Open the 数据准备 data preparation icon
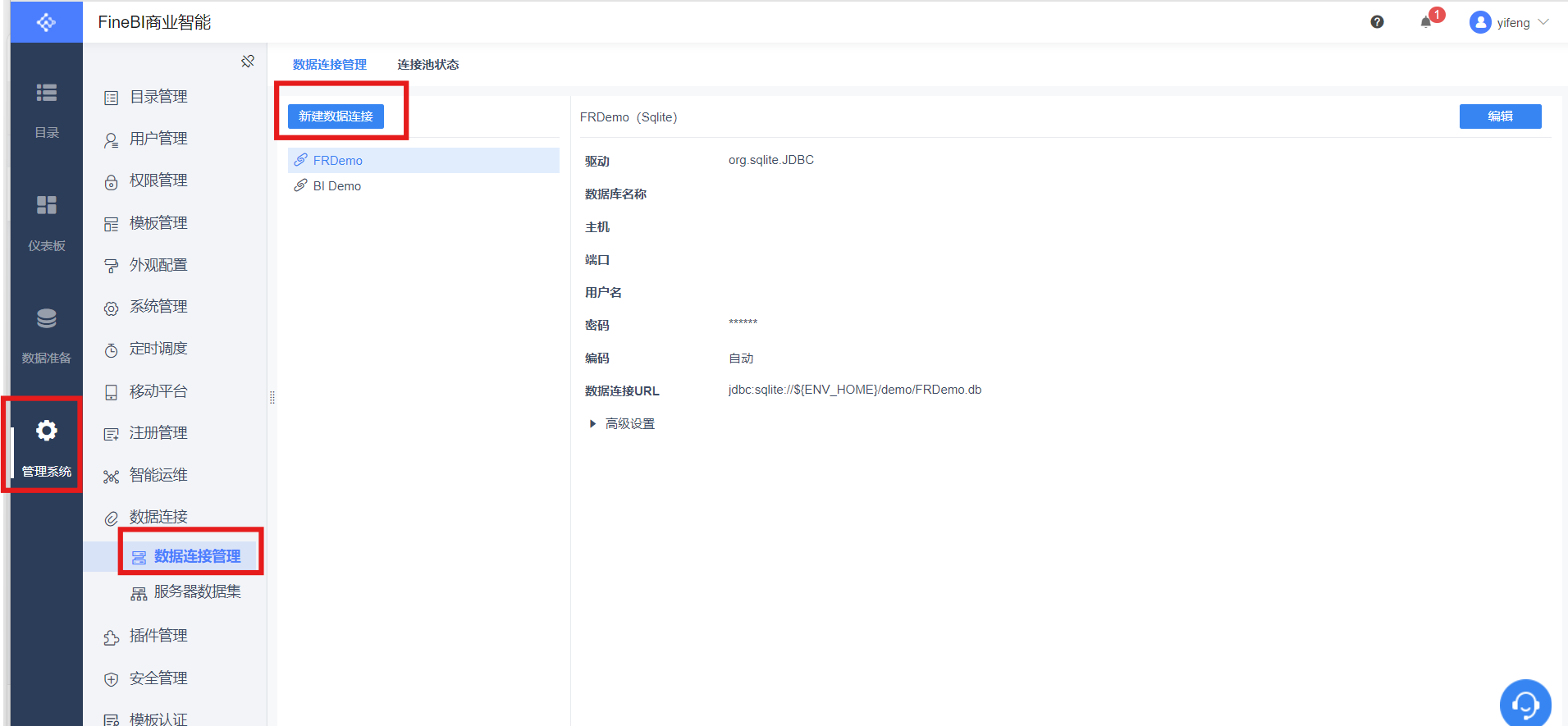Viewport: 1568px width, 726px height. tap(47, 318)
